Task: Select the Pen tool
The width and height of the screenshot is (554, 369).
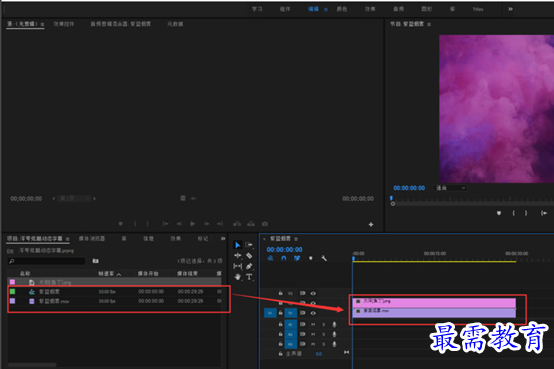Action: click(x=249, y=266)
